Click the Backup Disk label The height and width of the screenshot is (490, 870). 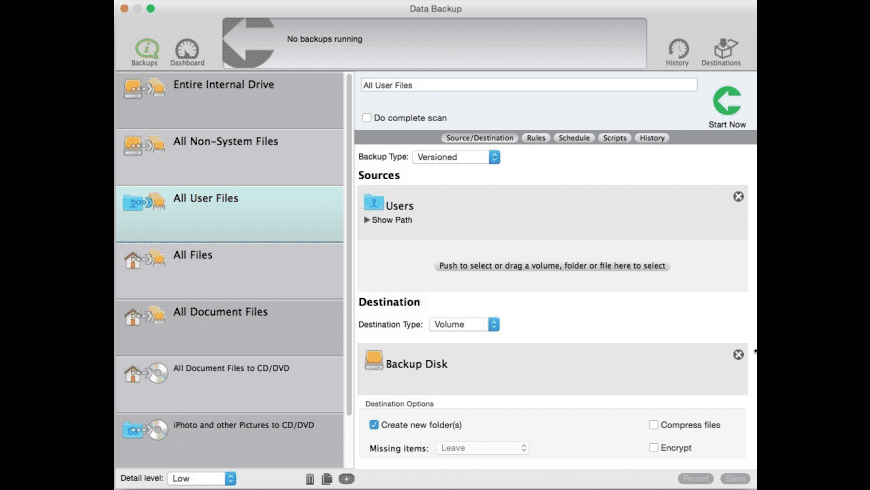pos(416,364)
